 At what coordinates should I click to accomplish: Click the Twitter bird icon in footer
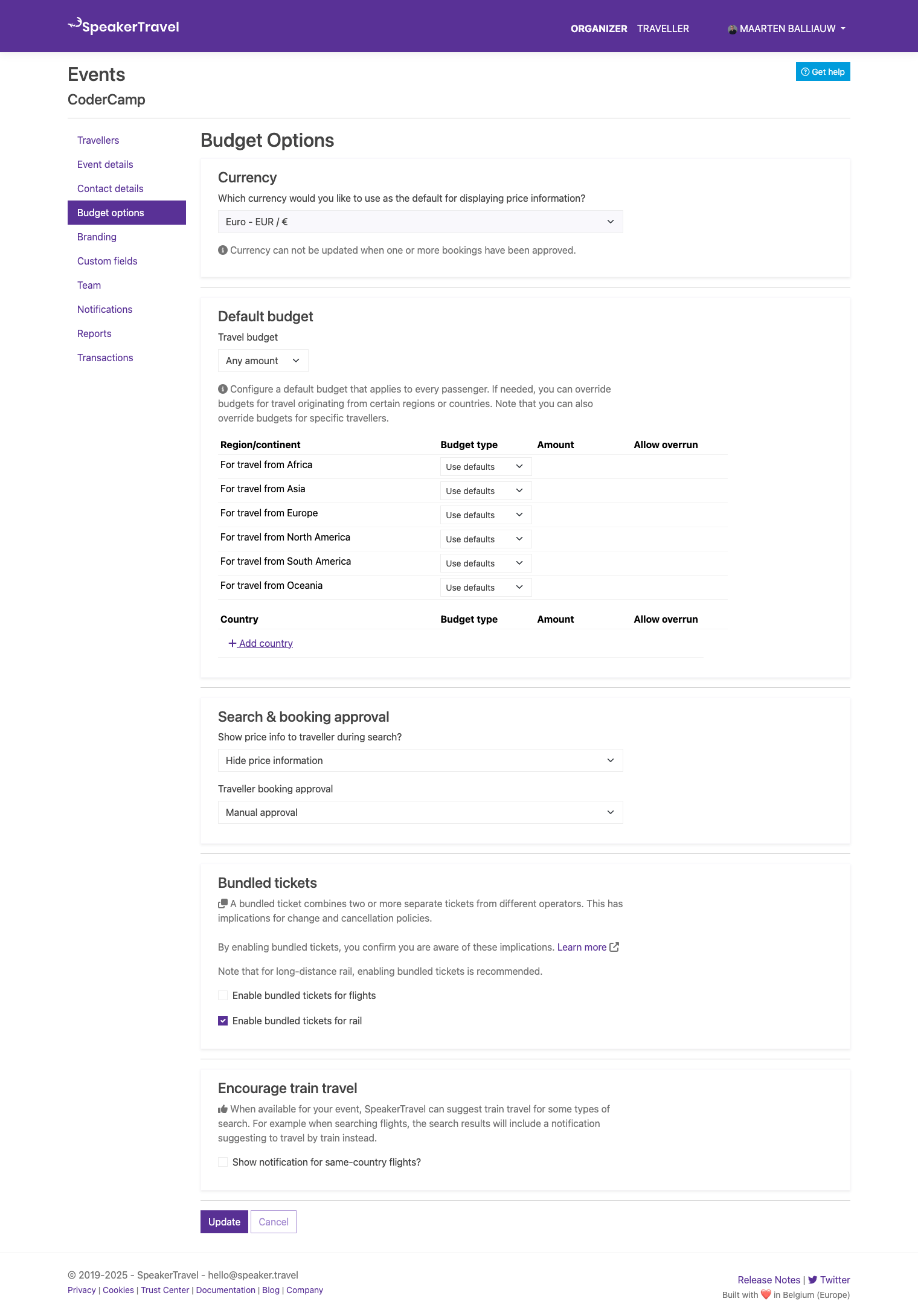coord(812,1280)
